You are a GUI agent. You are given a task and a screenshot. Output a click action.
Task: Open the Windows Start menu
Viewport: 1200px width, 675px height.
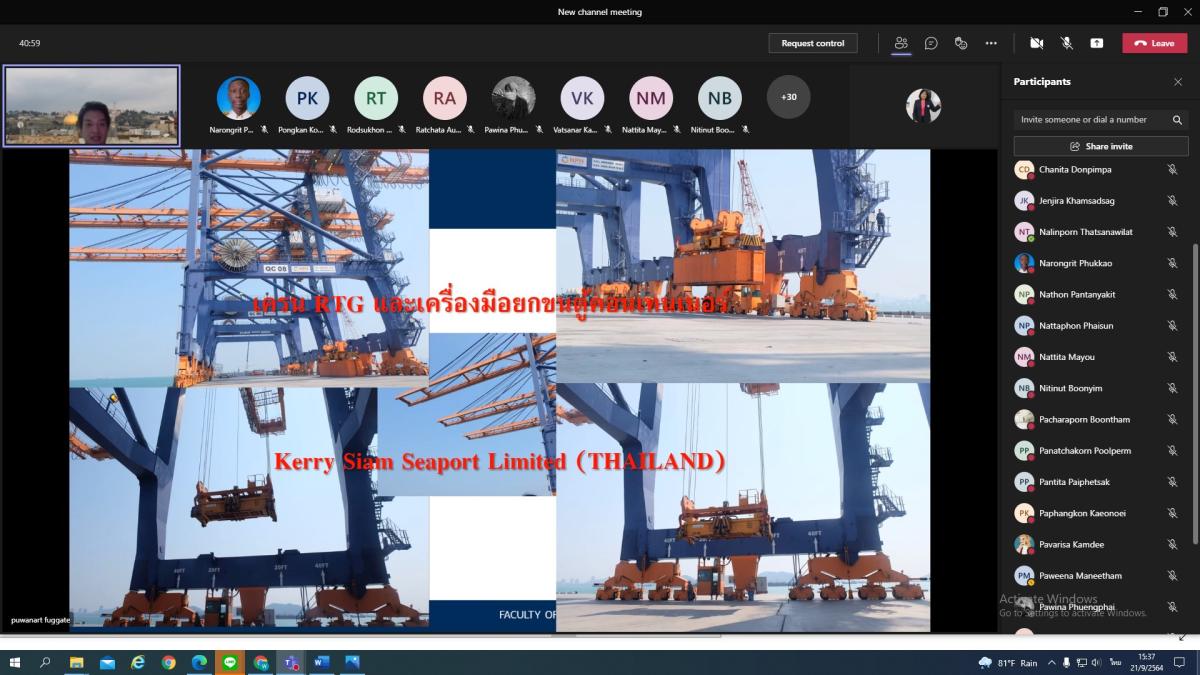pyautogui.click(x=15, y=662)
